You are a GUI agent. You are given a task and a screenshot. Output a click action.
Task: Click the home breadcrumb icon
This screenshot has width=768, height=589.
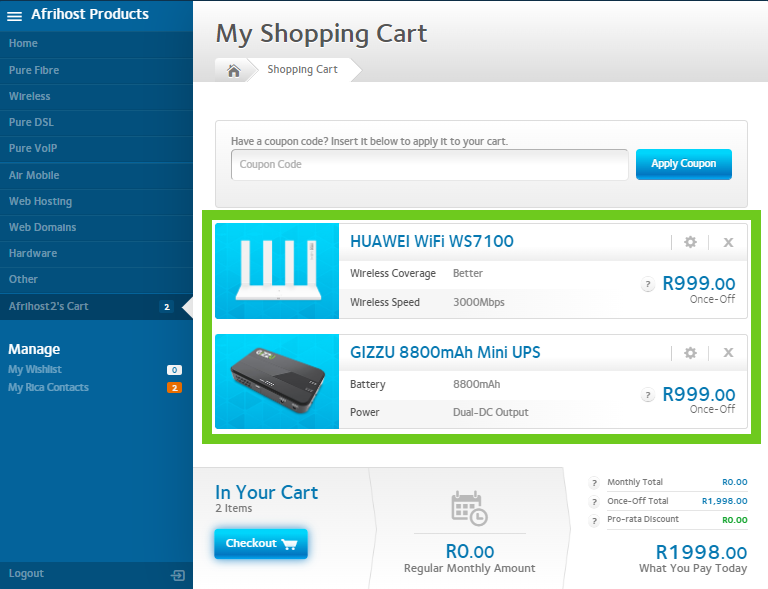(233, 70)
